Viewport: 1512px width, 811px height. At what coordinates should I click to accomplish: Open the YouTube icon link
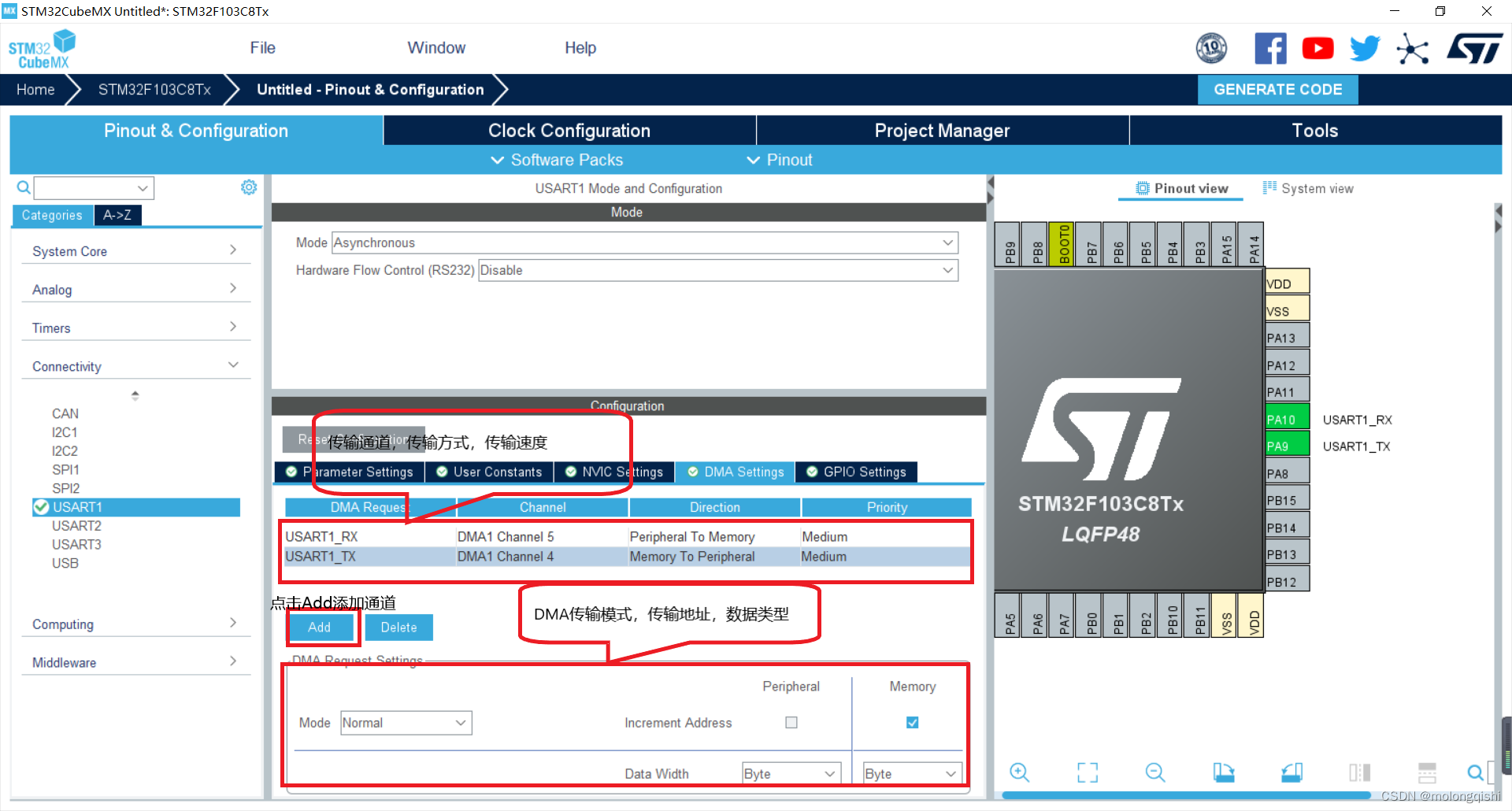click(1317, 49)
